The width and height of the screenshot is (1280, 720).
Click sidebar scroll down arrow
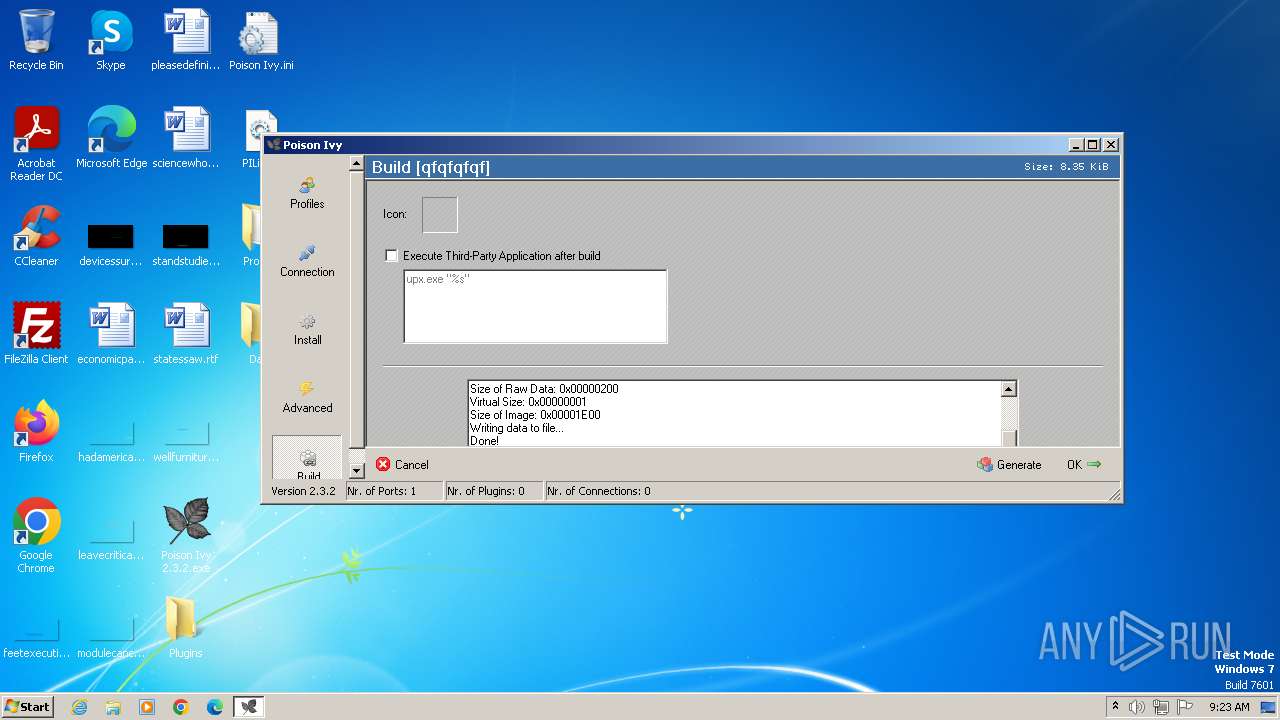(x=357, y=471)
